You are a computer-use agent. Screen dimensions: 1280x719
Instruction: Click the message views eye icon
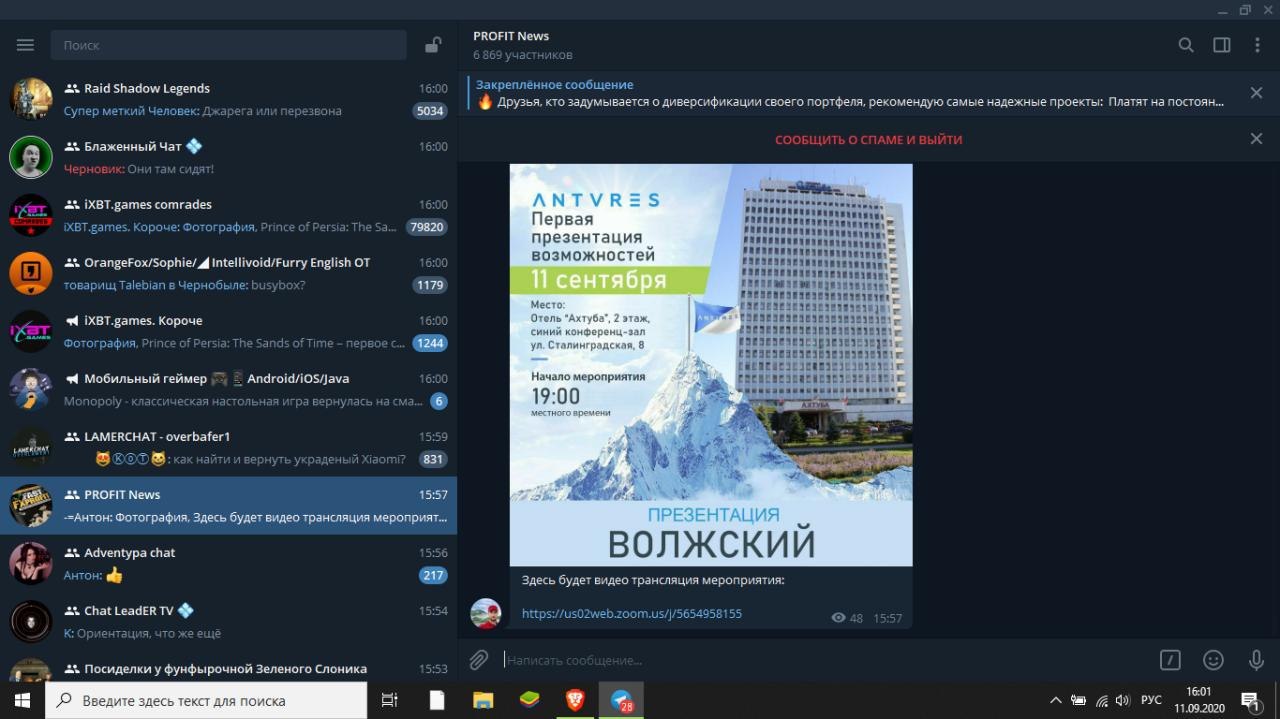pos(838,618)
